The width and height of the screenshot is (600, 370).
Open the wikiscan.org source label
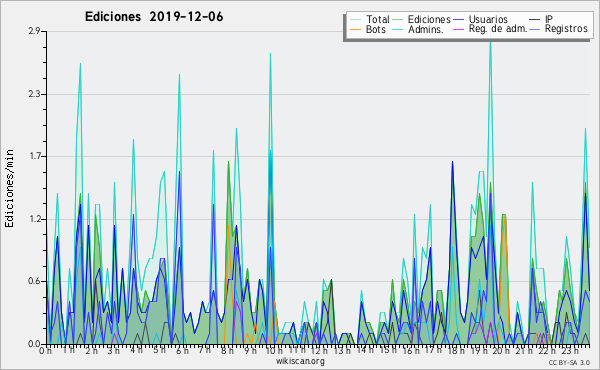(300, 361)
